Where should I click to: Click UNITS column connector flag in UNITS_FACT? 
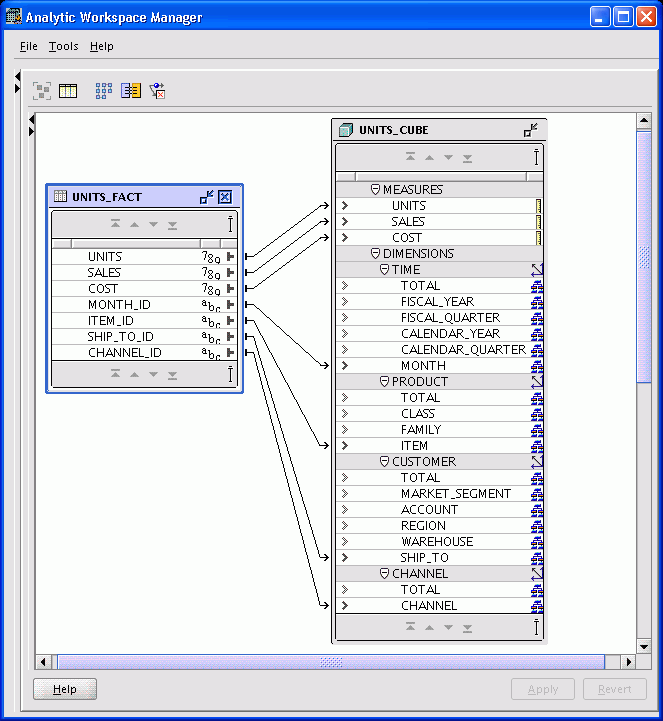230,257
